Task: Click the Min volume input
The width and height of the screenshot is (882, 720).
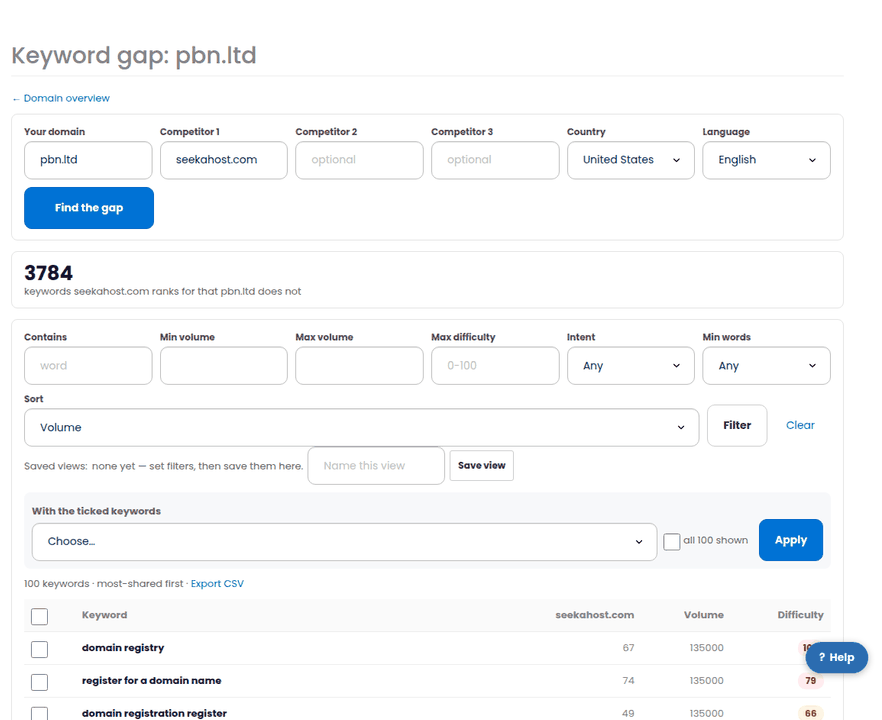Action: tap(224, 366)
